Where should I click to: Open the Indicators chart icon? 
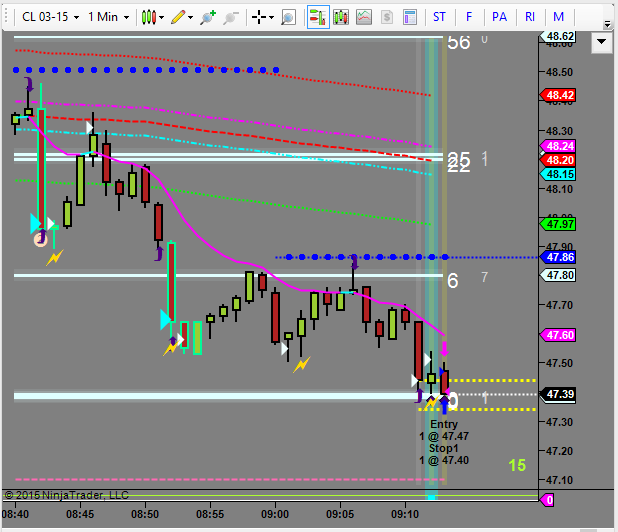[364, 17]
